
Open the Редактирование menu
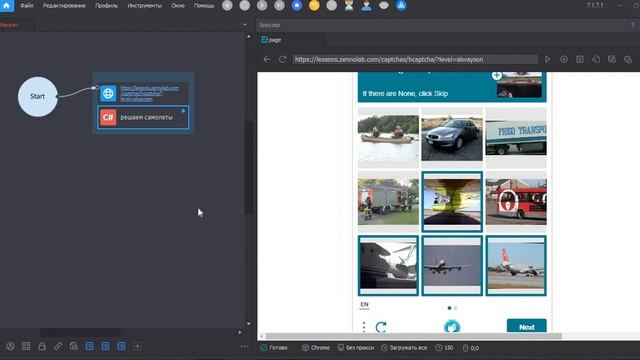point(64,6)
